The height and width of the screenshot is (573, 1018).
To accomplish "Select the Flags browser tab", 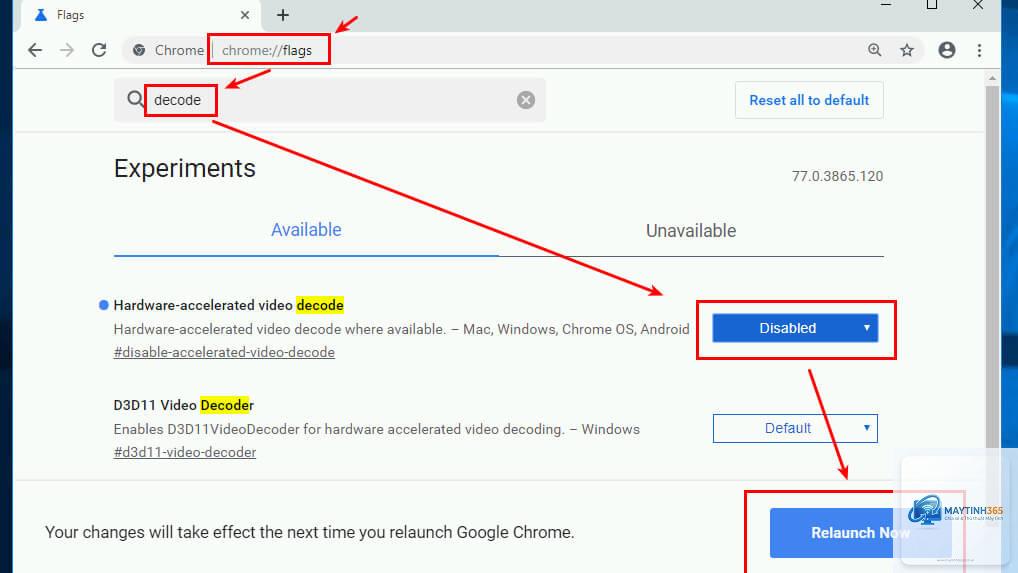I will pos(140,15).
